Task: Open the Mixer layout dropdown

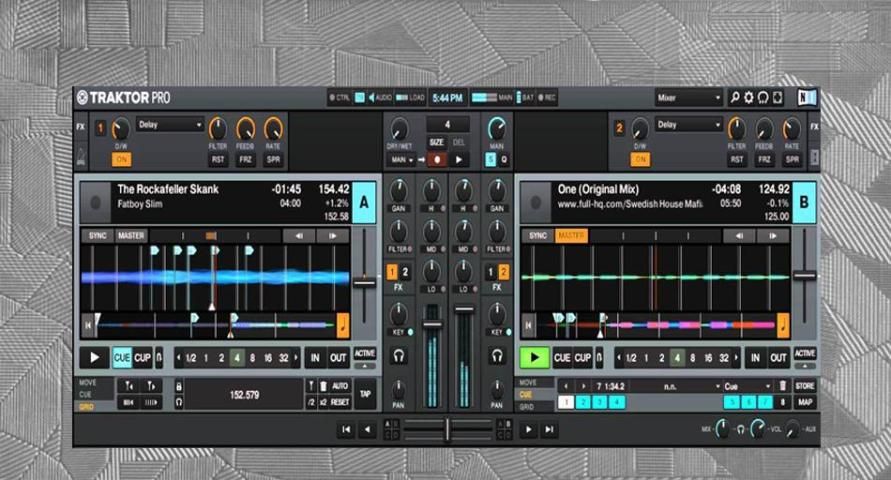Action: [689, 98]
